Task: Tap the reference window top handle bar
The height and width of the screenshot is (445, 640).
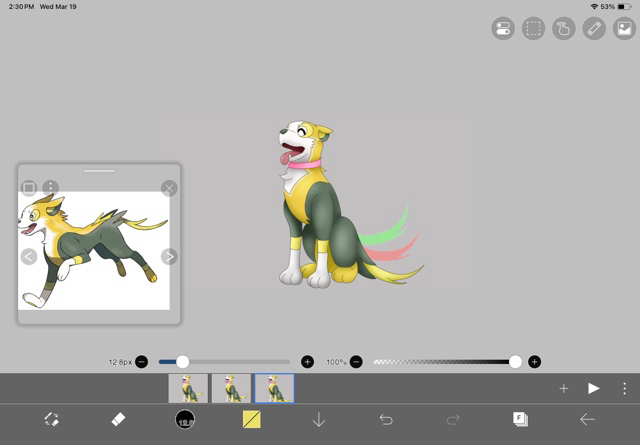Action: [x=99, y=171]
